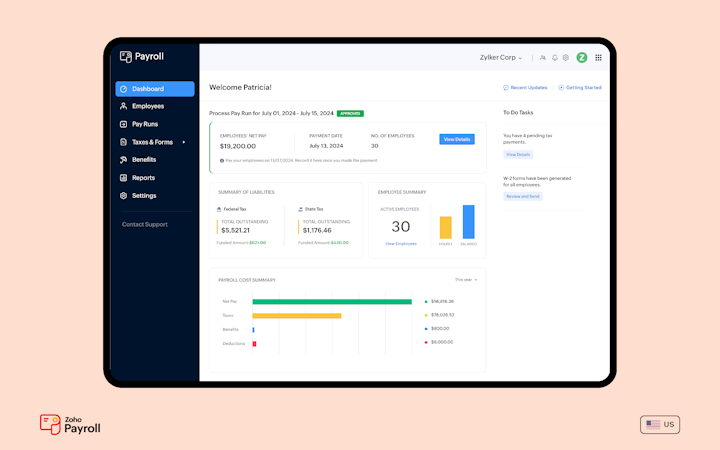Click the blue Salaried bar in employee chart
The width and height of the screenshot is (720, 450).
coord(468,222)
